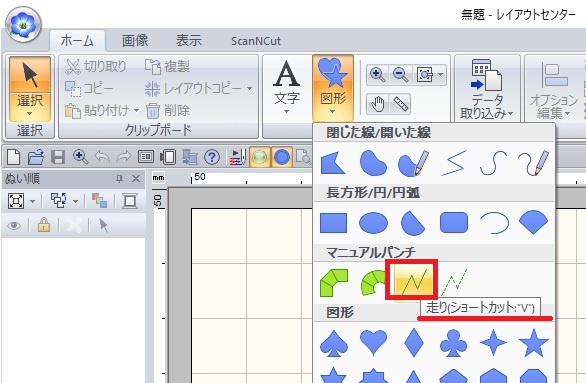The image size is (586, 383).
Task: Switch to the 画像 tab
Action: point(135,40)
